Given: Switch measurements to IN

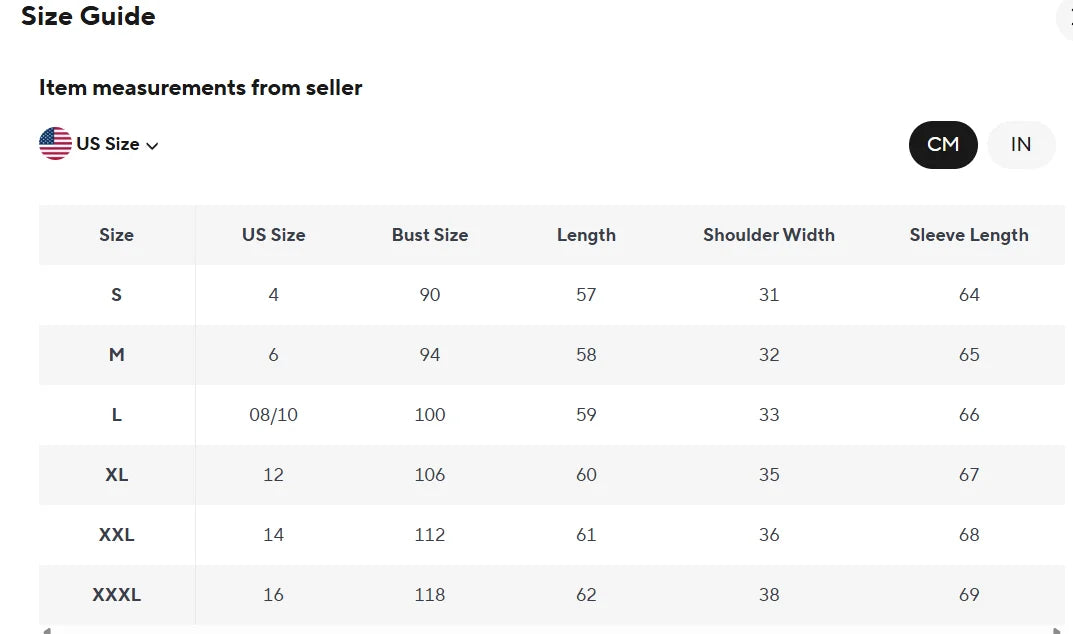Looking at the screenshot, I should tap(1020, 144).
